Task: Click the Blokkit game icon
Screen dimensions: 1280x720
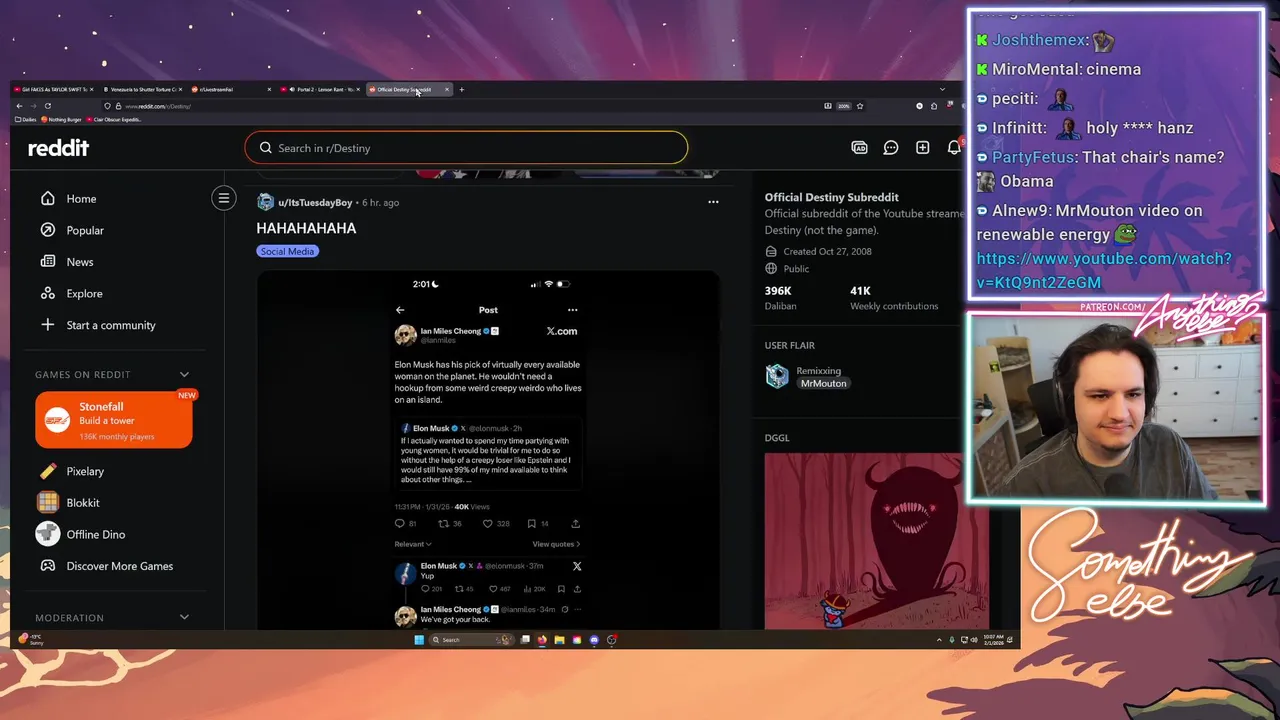Action: [x=48, y=502]
